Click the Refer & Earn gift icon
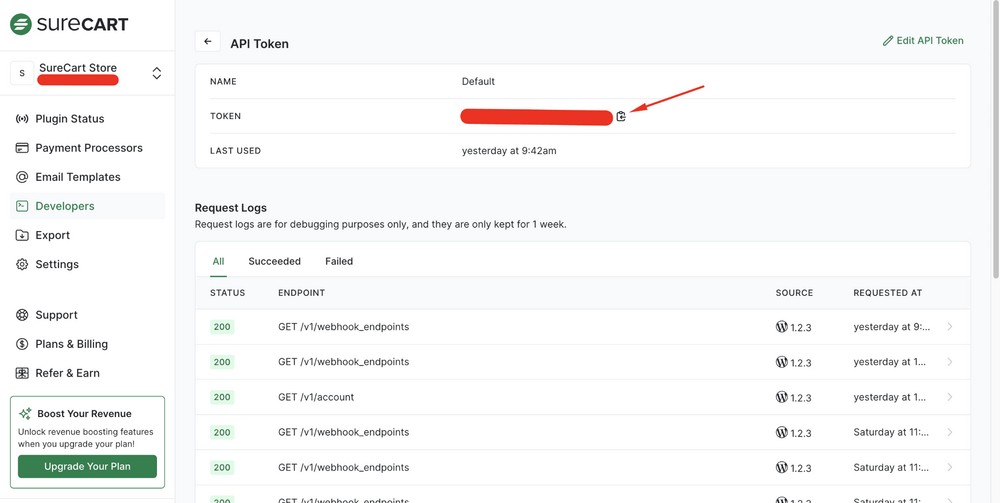Screen dimensions: 1000x503 [x=22, y=373]
